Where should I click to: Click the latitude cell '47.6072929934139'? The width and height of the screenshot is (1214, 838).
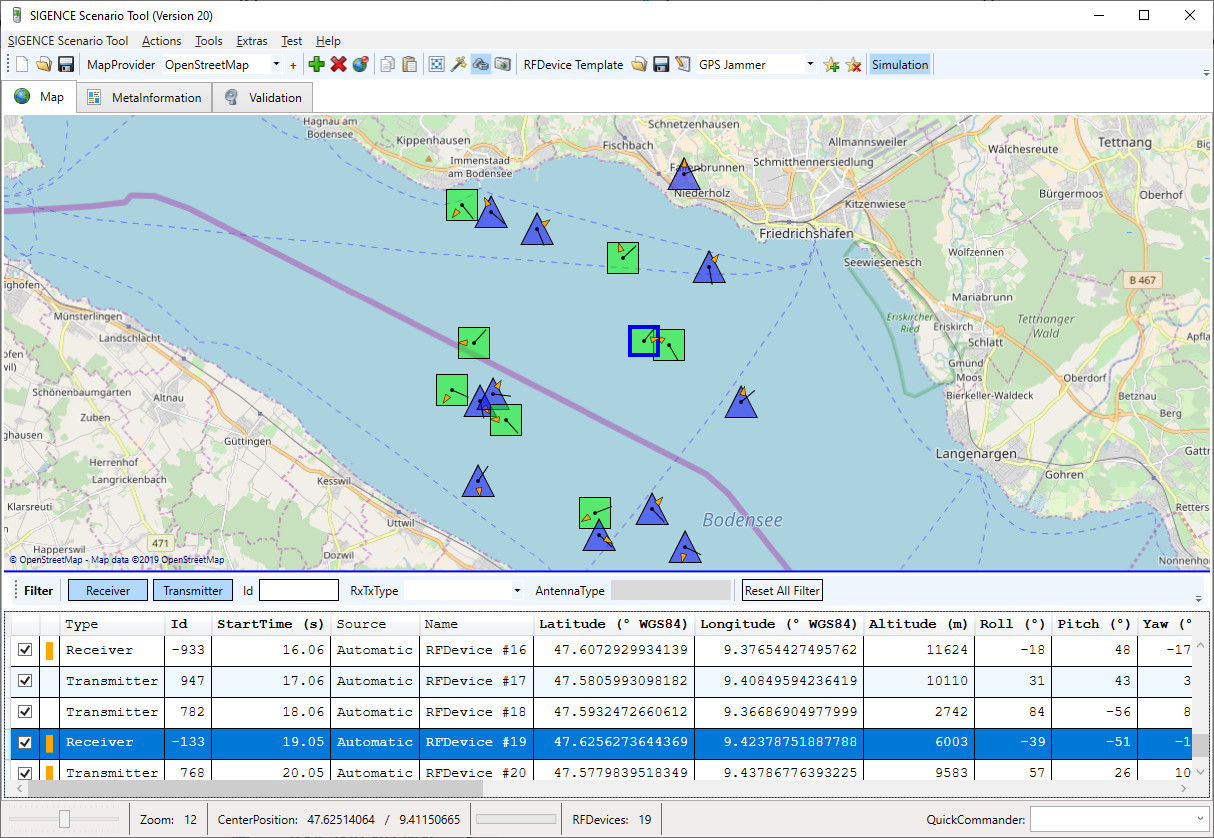[x=613, y=650]
